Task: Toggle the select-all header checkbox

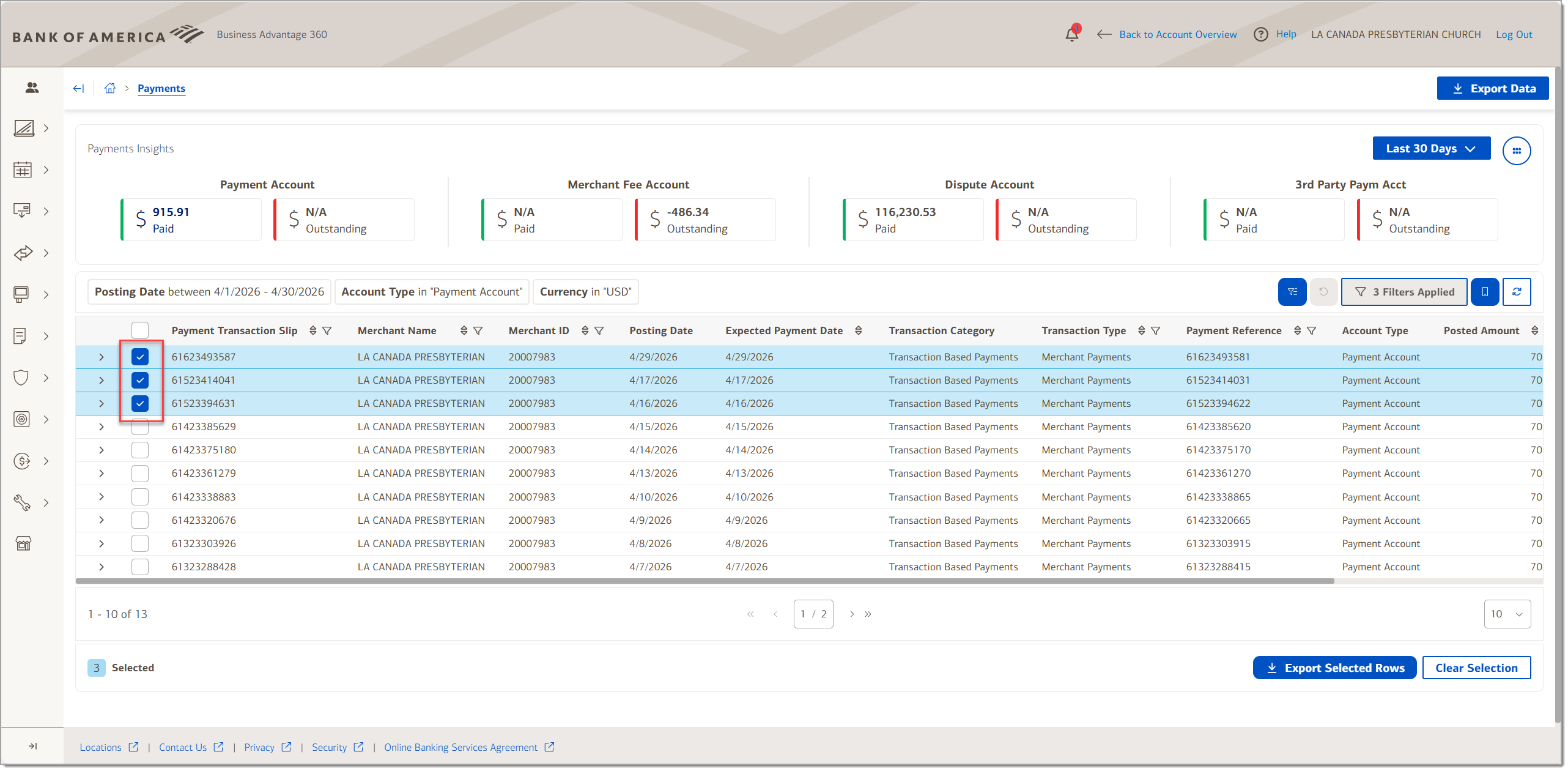Action: (140, 330)
